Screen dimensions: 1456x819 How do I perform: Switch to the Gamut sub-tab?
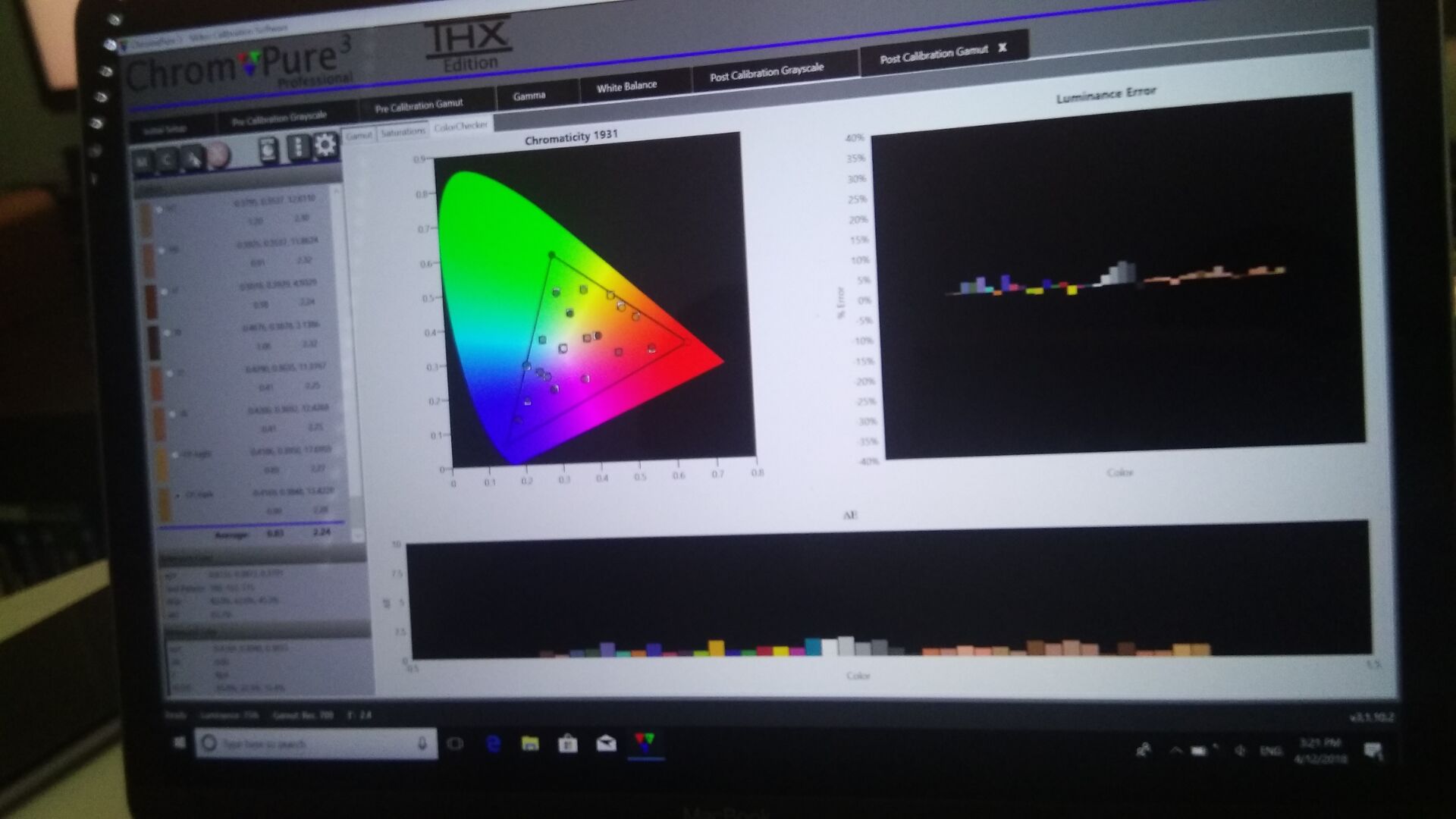click(x=359, y=135)
